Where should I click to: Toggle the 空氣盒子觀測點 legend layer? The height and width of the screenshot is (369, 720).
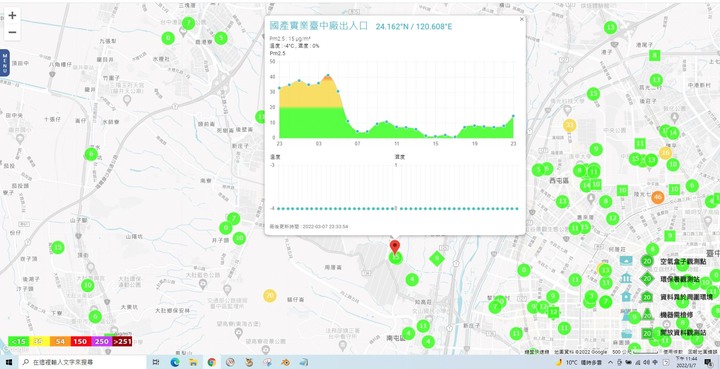(683, 261)
